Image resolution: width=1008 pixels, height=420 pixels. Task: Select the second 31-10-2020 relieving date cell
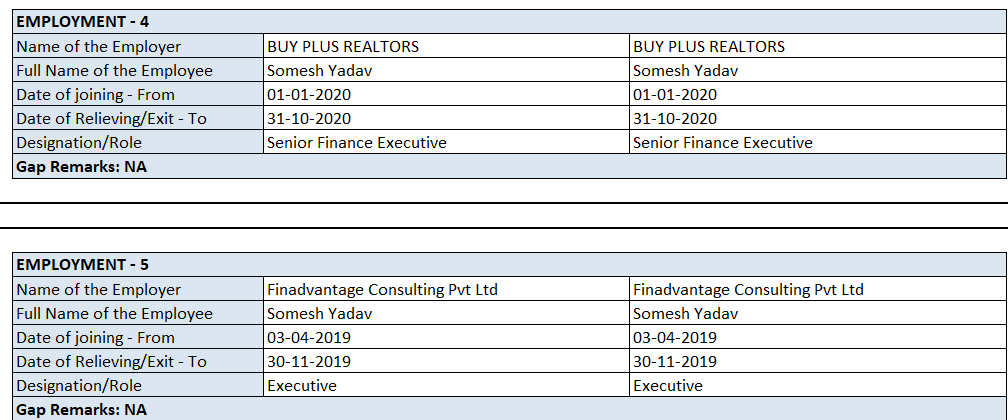675,118
